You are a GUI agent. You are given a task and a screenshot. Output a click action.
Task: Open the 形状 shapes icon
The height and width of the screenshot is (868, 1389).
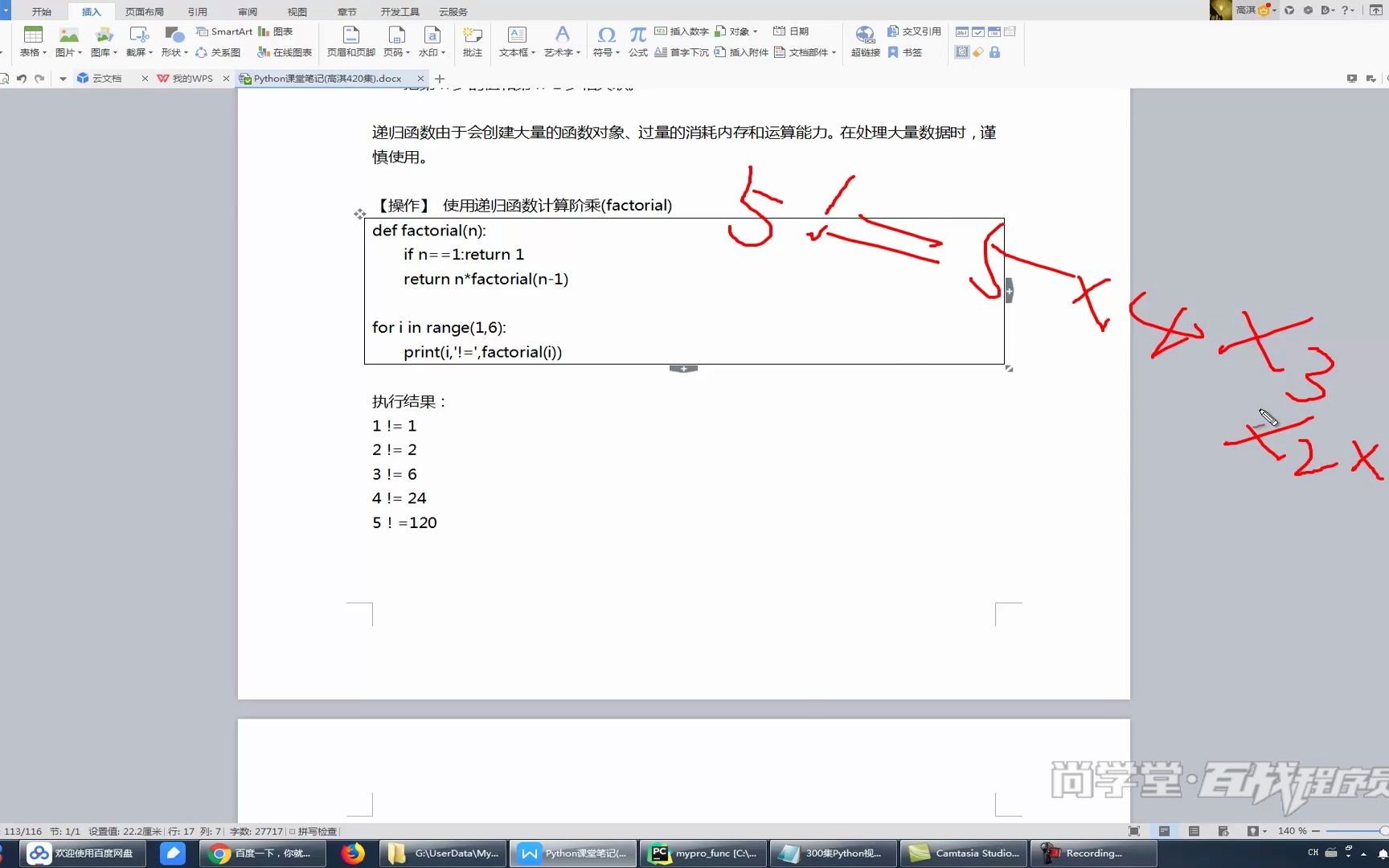[x=174, y=35]
